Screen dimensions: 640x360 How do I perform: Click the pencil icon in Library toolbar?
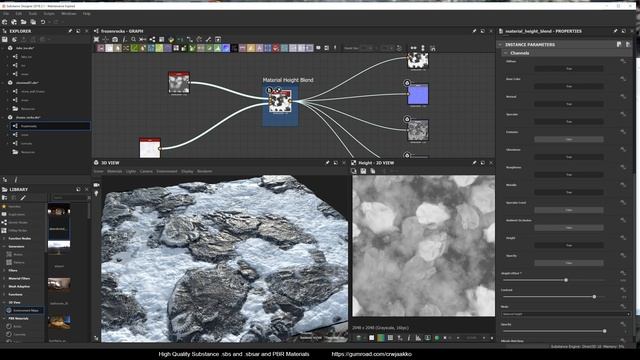23,198
